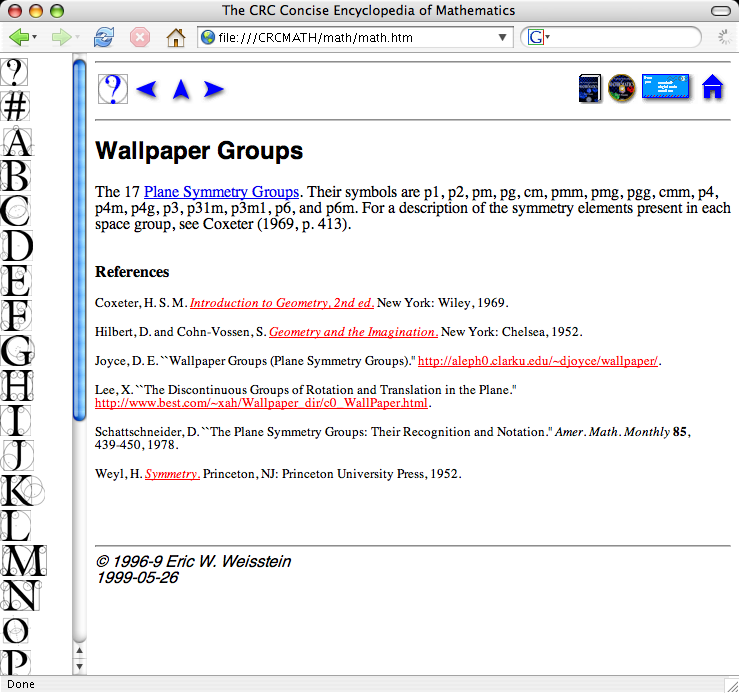Follow the Geometry and the Imagination link
Viewport: 739px width, 693px height.
(x=353, y=332)
